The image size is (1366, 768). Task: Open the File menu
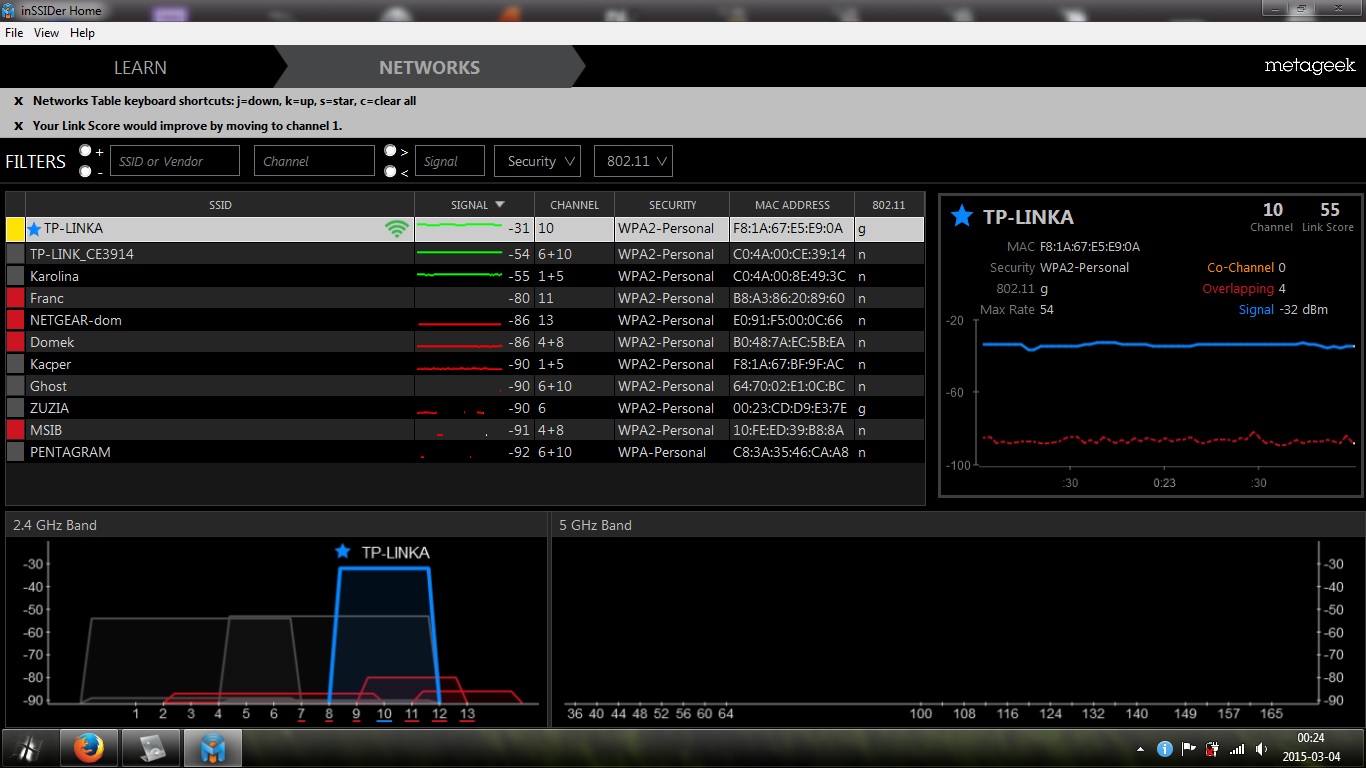[x=14, y=33]
